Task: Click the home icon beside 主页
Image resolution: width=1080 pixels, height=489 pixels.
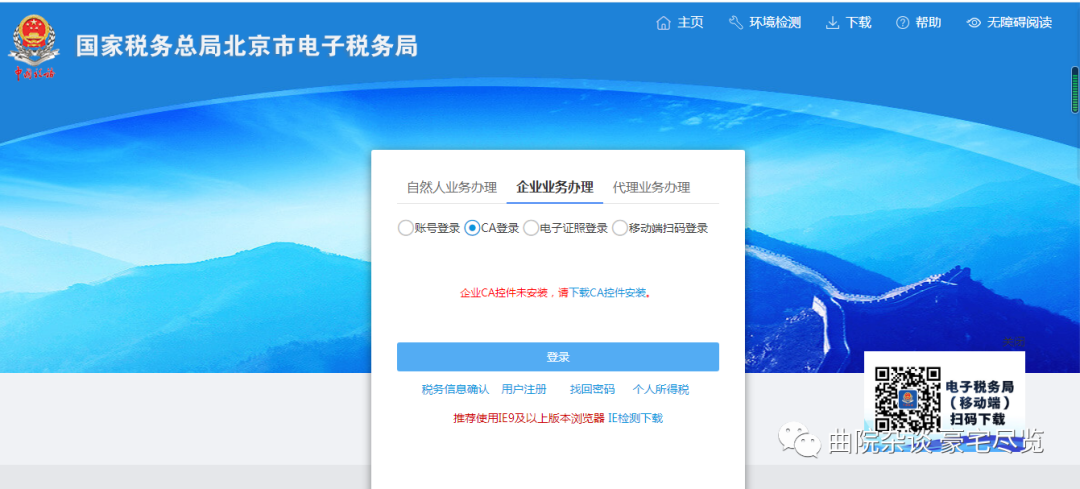Action: (x=663, y=23)
